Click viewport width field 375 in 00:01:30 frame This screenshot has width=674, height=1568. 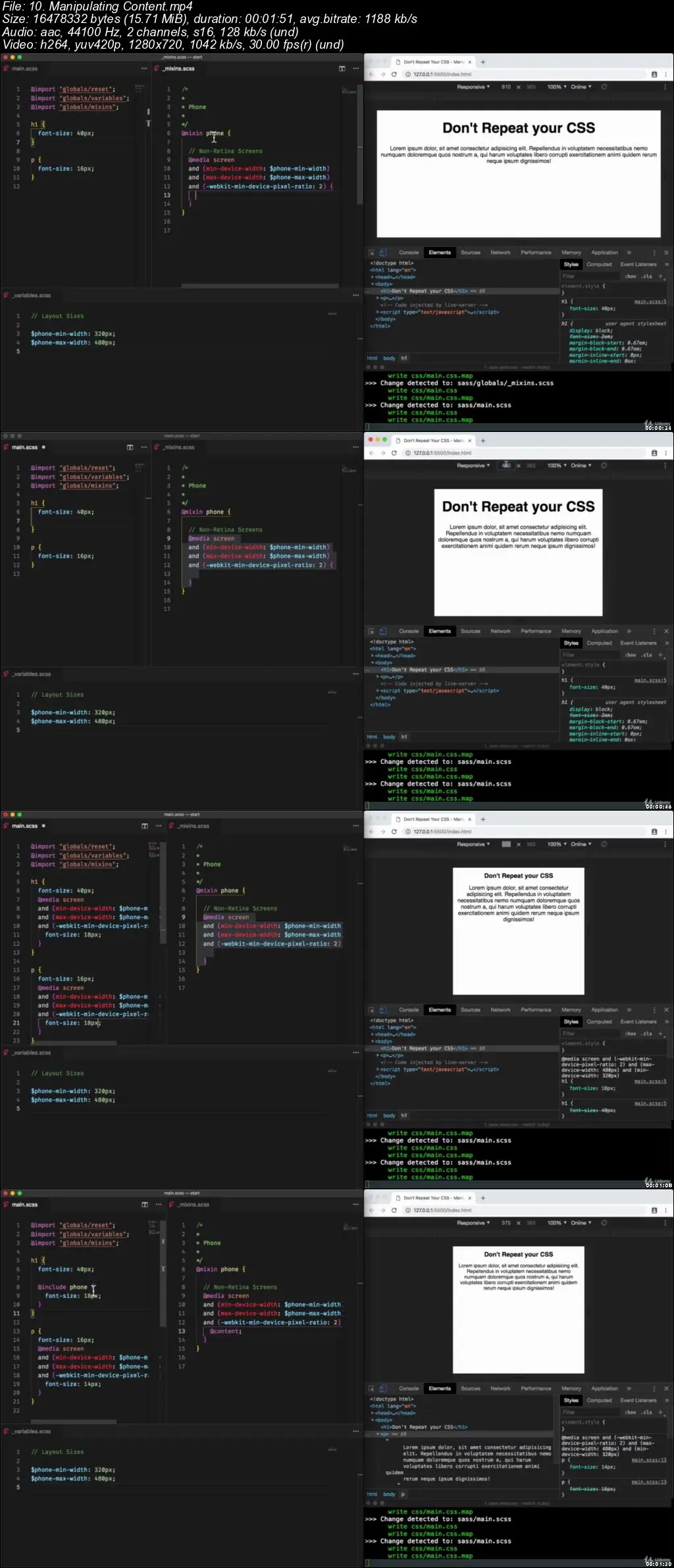pos(506,1223)
